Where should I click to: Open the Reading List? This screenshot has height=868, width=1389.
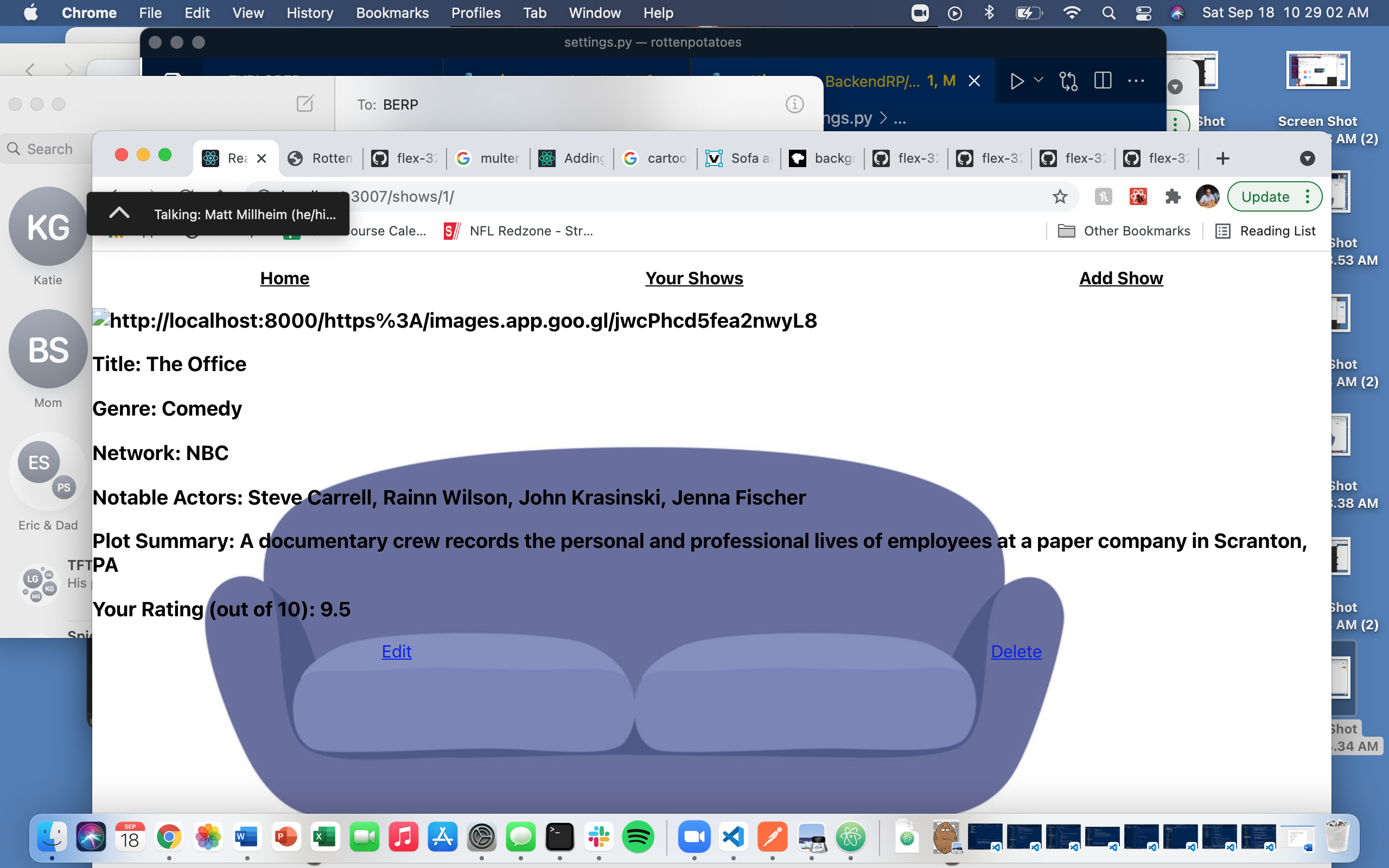(x=1265, y=231)
